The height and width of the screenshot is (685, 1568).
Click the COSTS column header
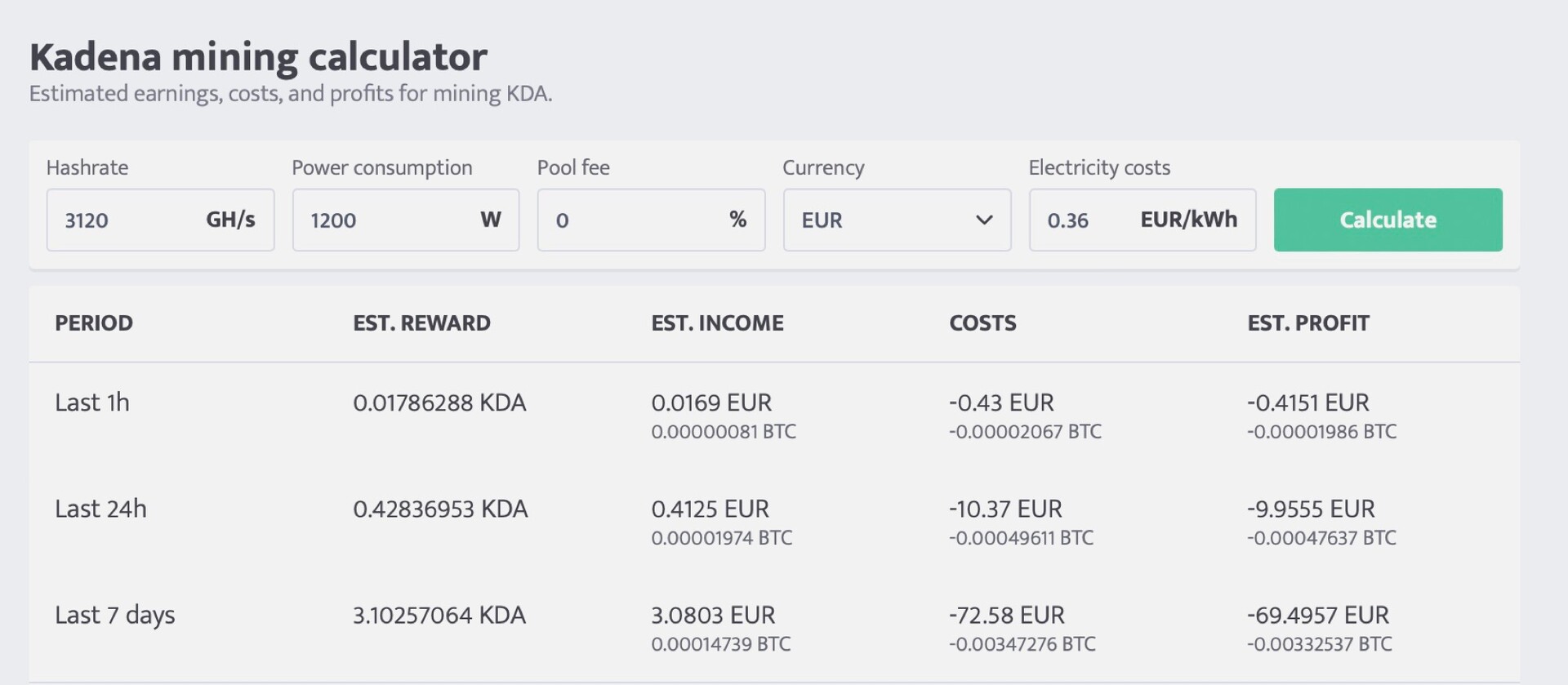[x=982, y=323]
